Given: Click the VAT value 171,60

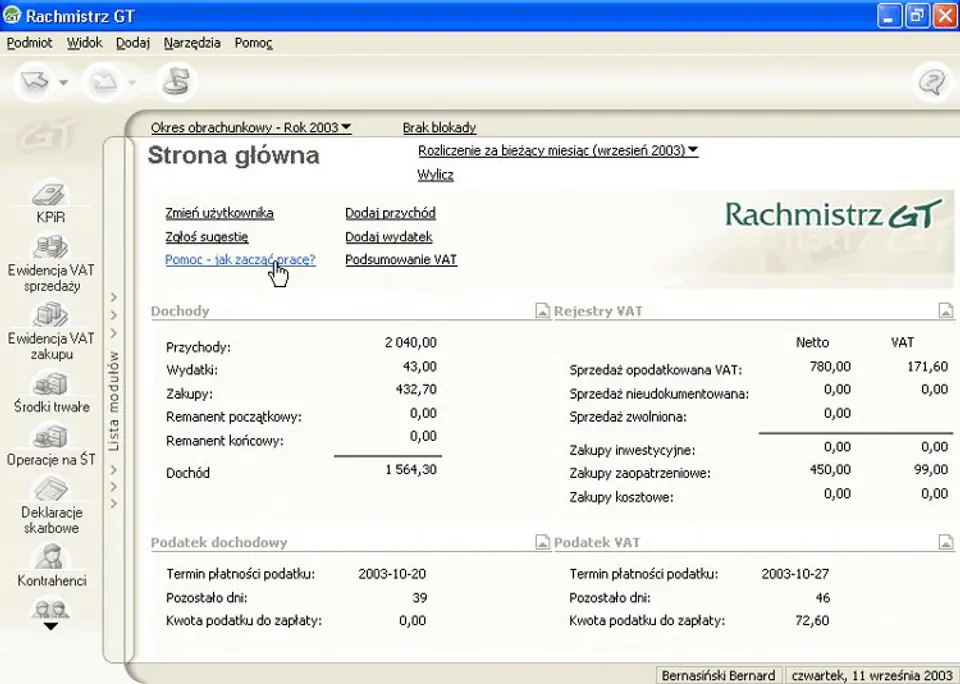Looking at the screenshot, I should coord(928,366).
